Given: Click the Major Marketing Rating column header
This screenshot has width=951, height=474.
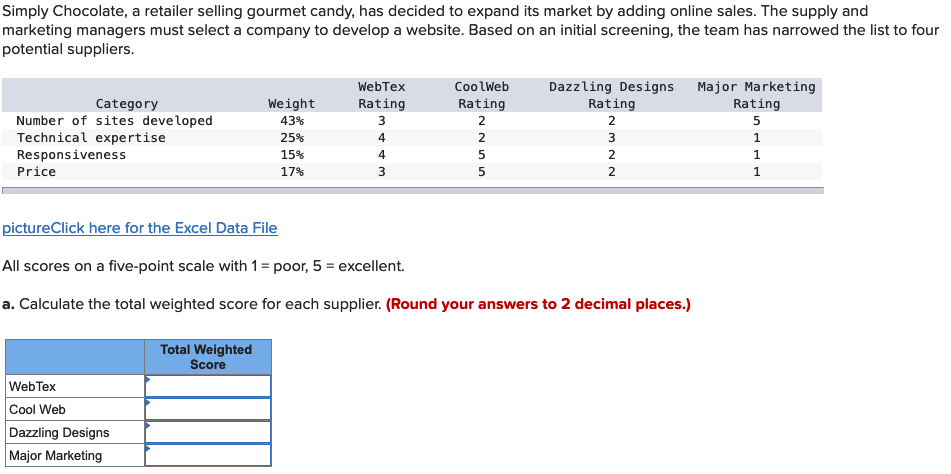Looking at the screenshot, I should pos(756,95).
